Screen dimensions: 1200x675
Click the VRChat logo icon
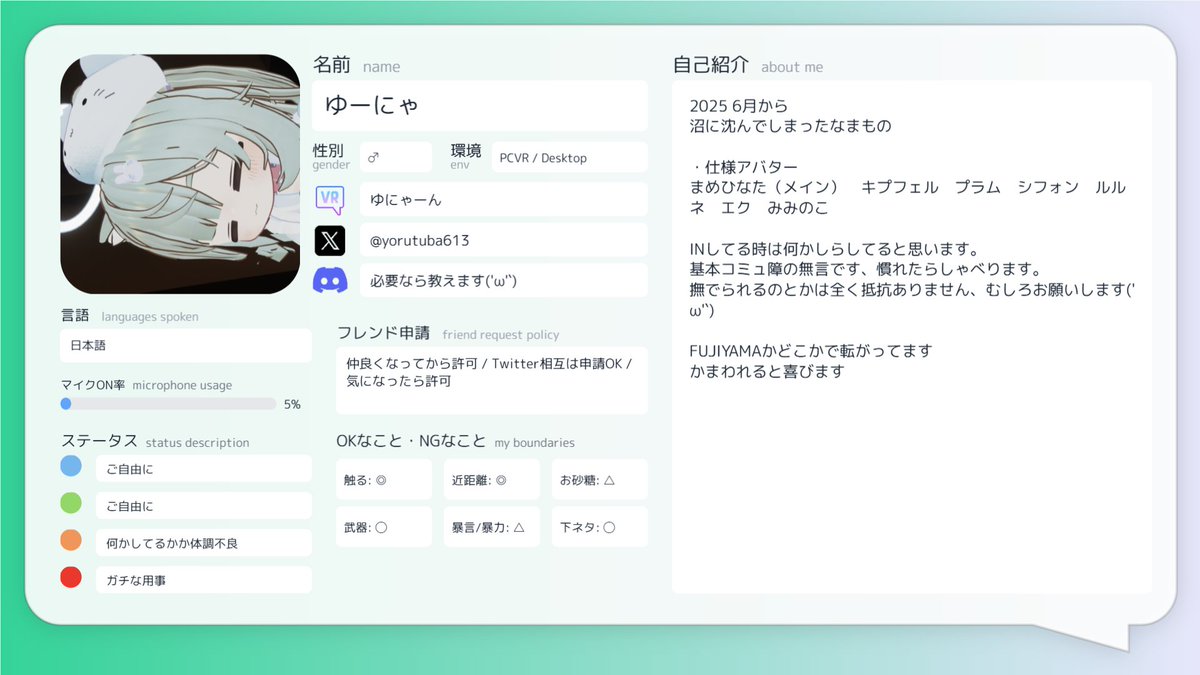pyautogui.click(x=330, y=200)
